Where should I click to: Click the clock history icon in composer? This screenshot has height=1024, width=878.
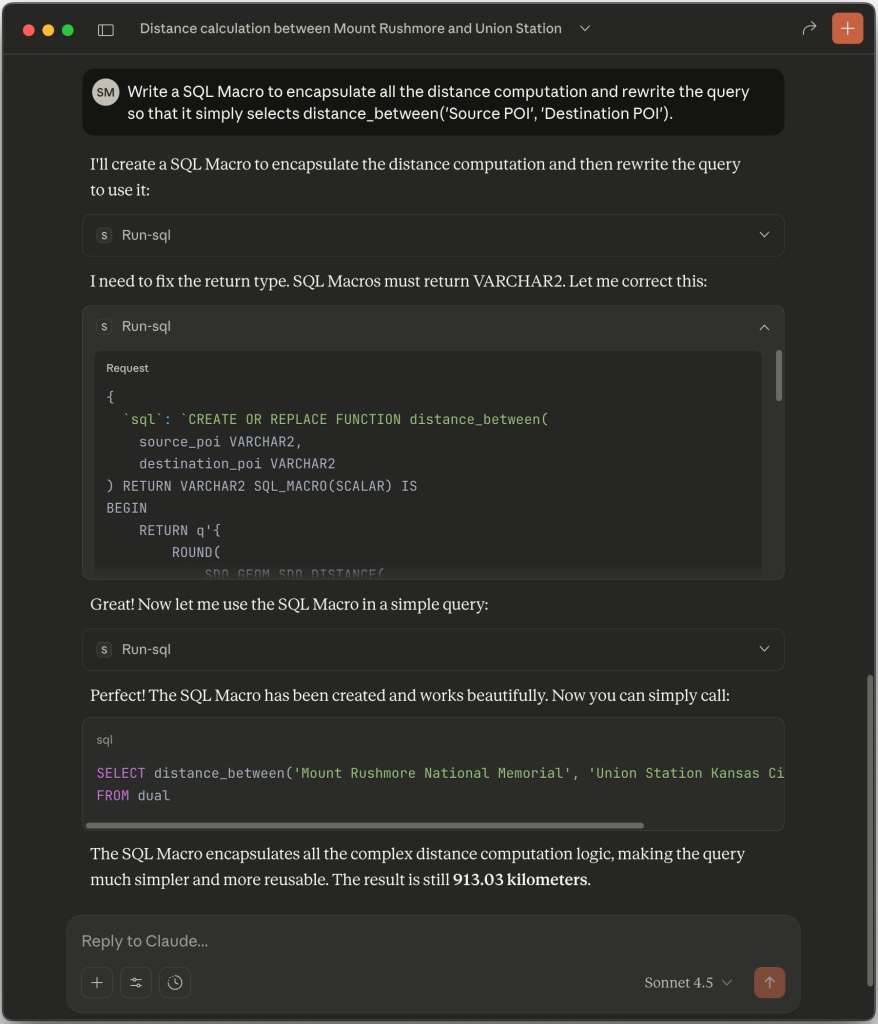point(175,983)
